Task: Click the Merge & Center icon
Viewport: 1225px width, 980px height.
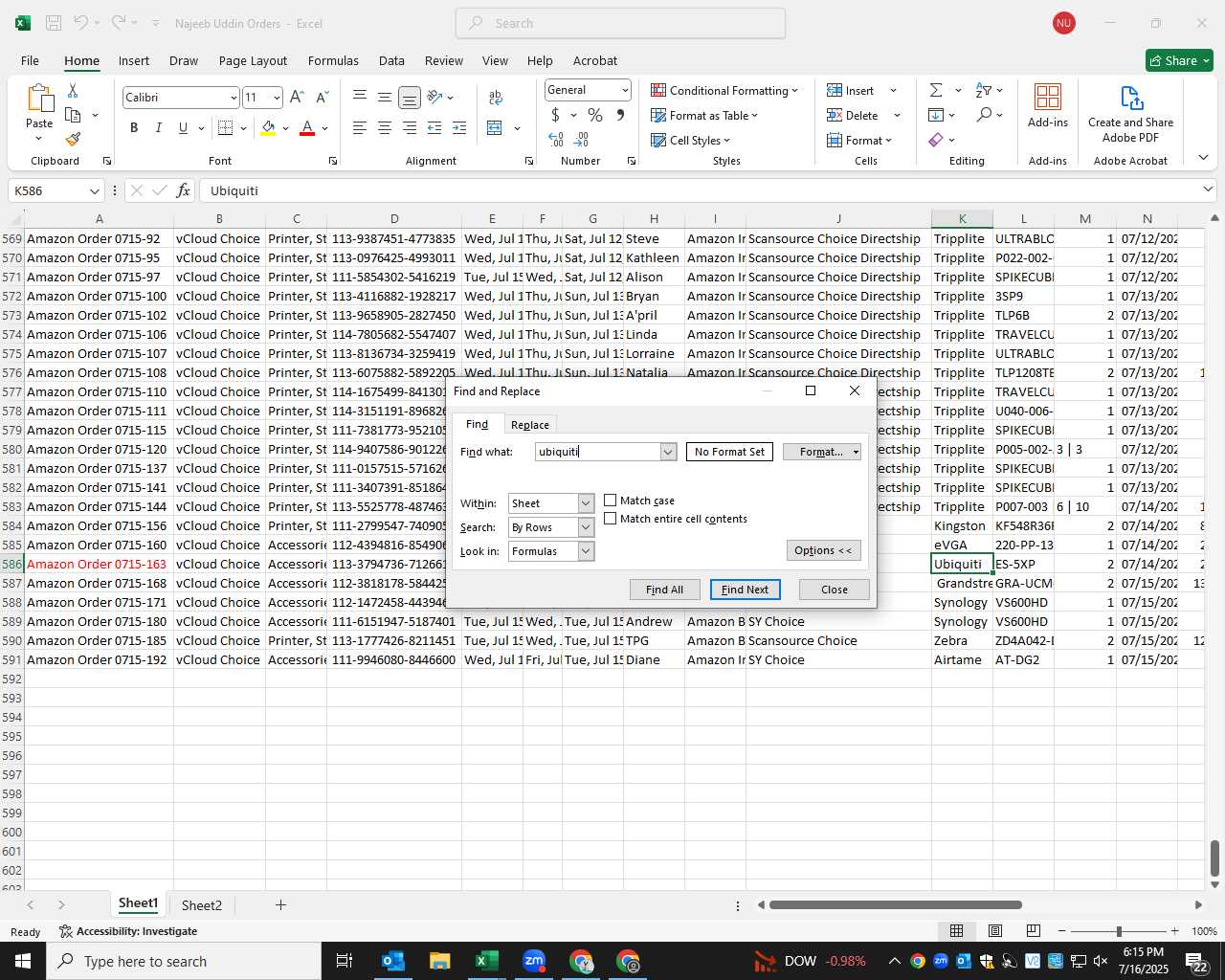Action: pos(495,127)
